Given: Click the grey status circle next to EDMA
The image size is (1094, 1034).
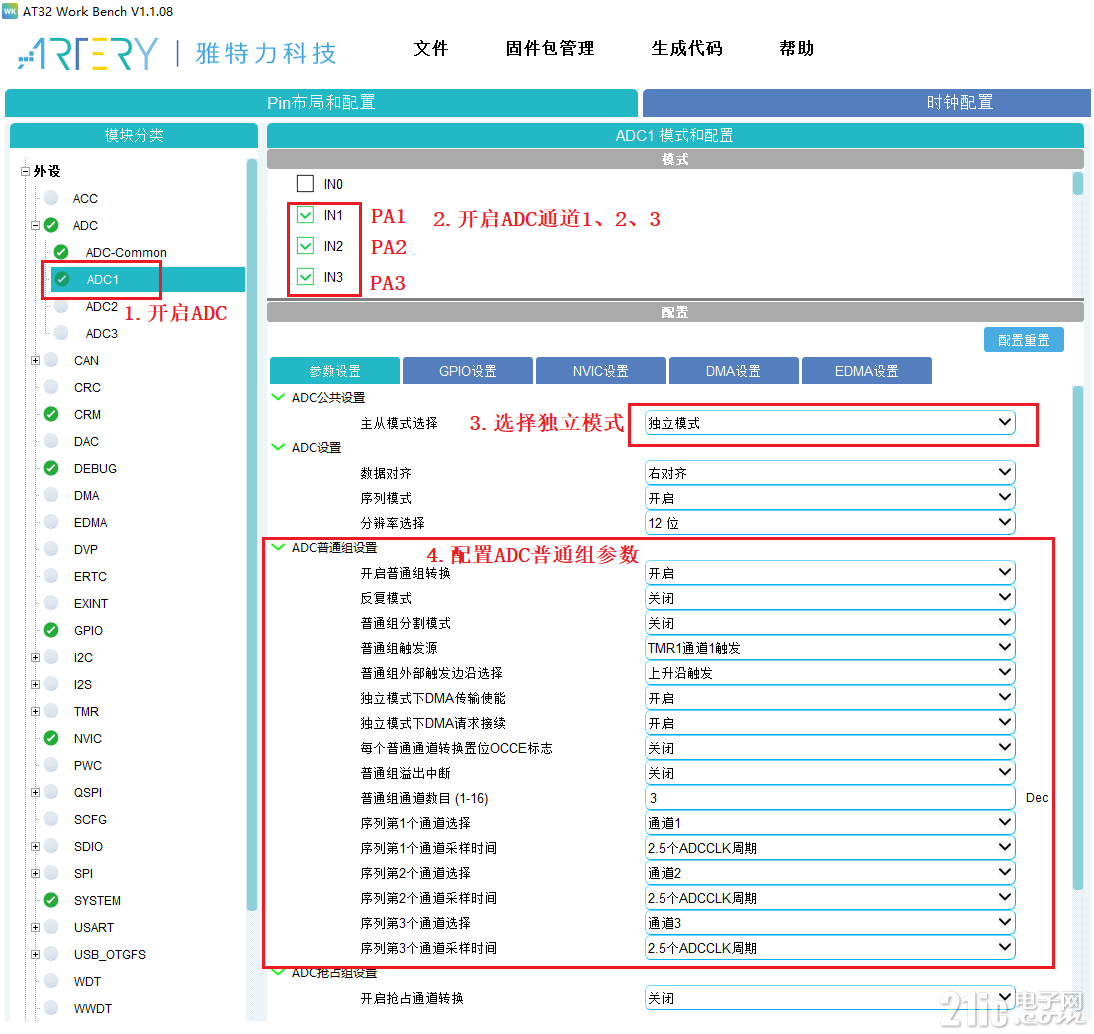Looking at the screenshot, I should [51, 522].
